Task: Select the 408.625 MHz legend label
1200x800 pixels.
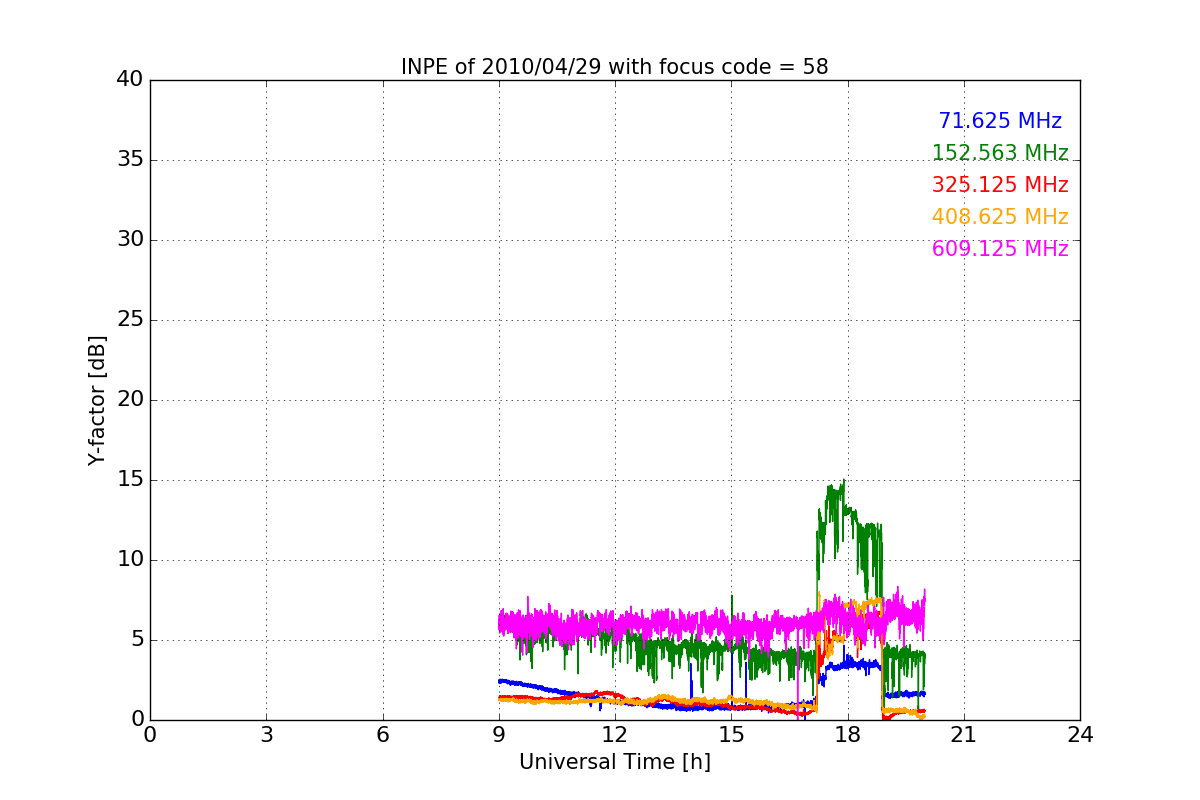Action: [x=1000, y=217]
